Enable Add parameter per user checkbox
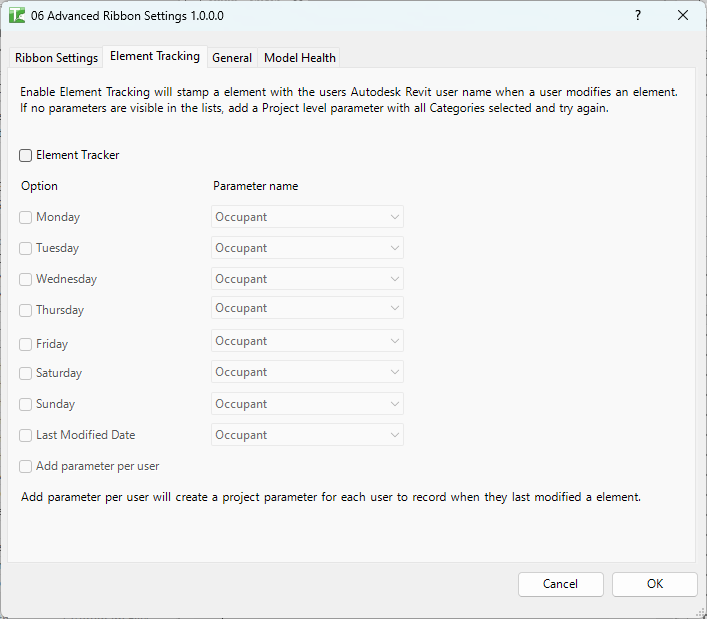Screen dimensions: 707x619 (26, 466)
